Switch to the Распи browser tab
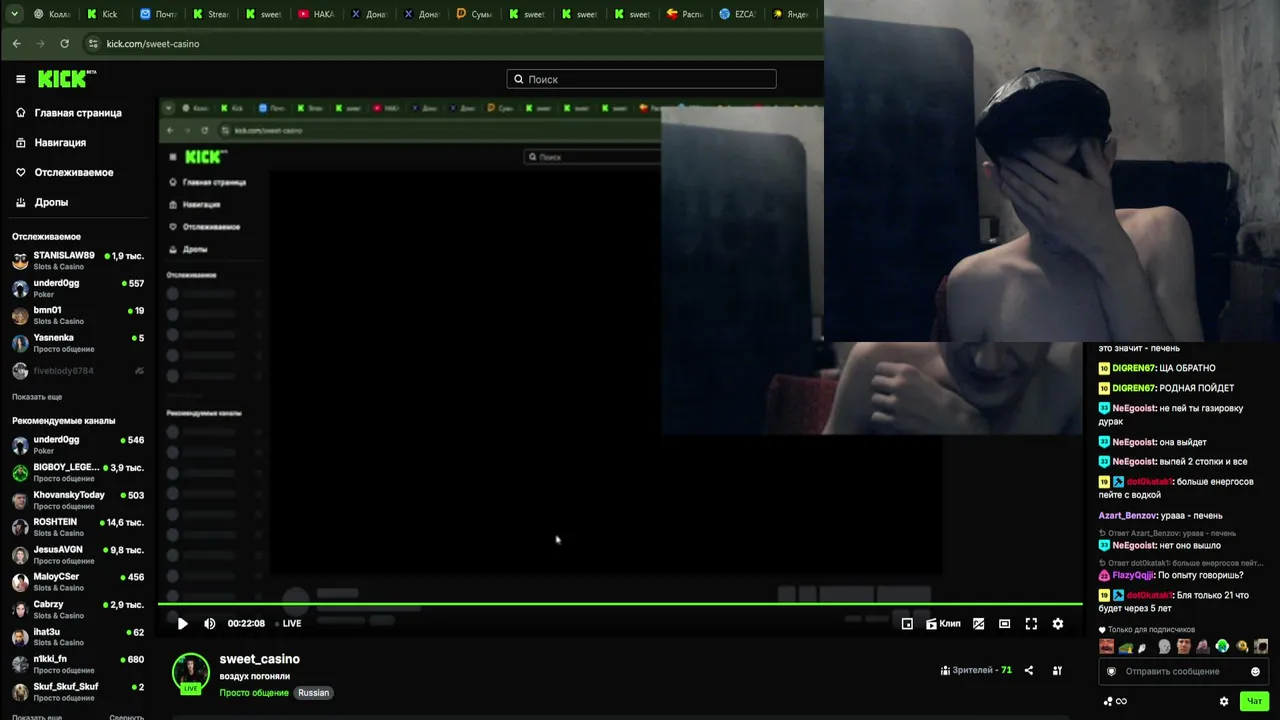Screen dimensions: 1280x720 click(x=684, y=14)
